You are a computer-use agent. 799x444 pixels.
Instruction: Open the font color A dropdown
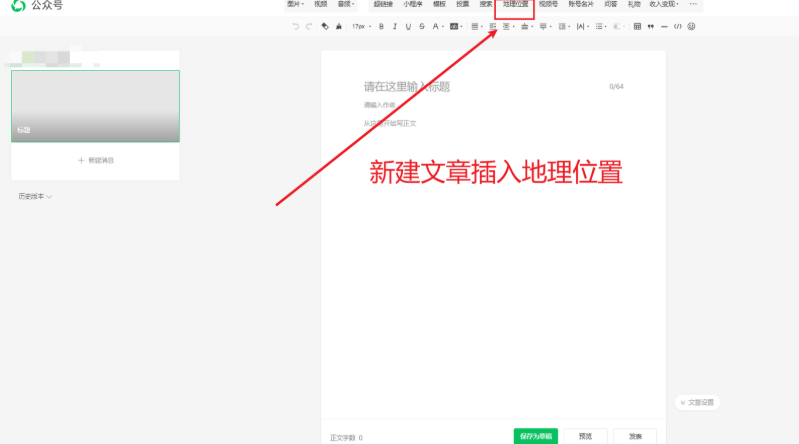click(x=438, y=27)
